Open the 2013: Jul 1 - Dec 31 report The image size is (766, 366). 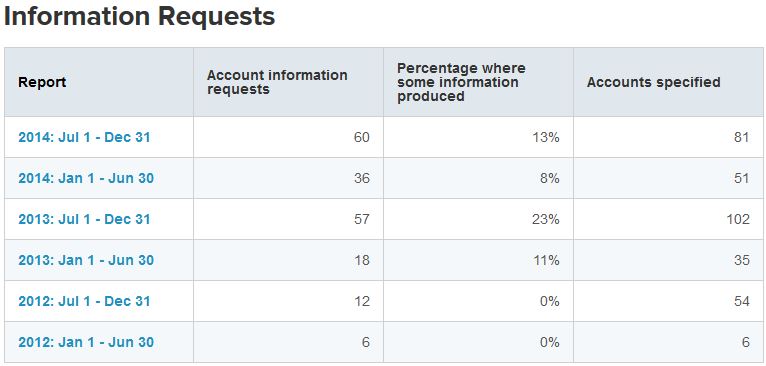pyautogui.click(x=84, y=219)
